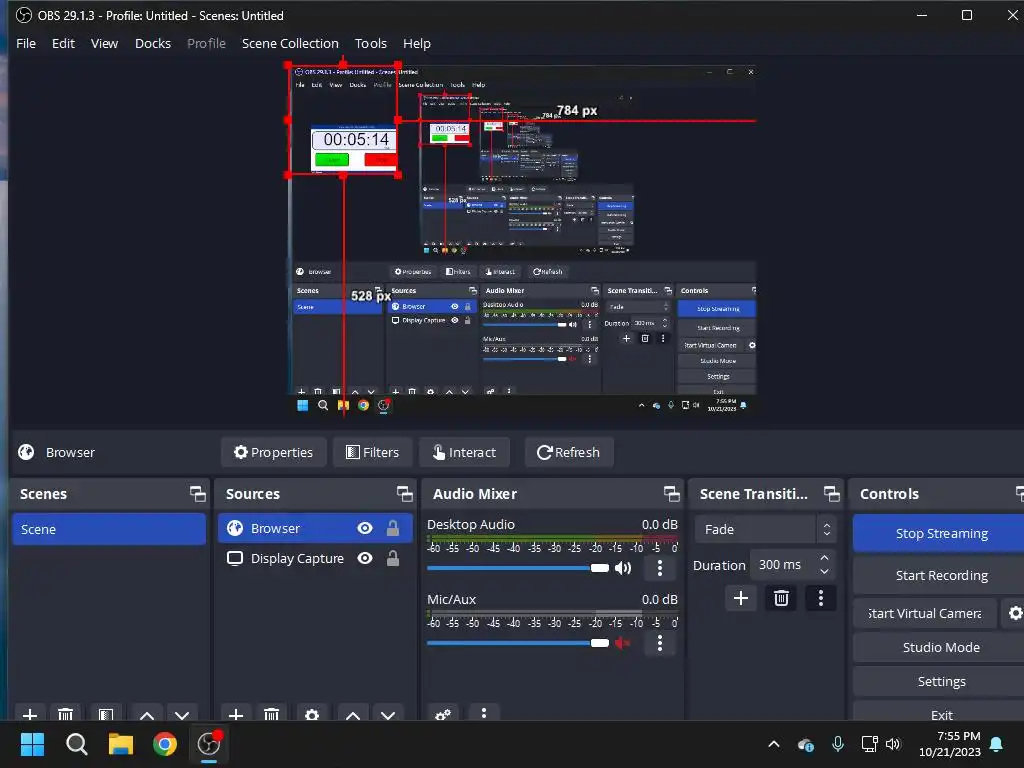This screenshot has width=1024, height=768.
Task: Open transition properties three-dot menu
Action: click(x=821, y=598)
